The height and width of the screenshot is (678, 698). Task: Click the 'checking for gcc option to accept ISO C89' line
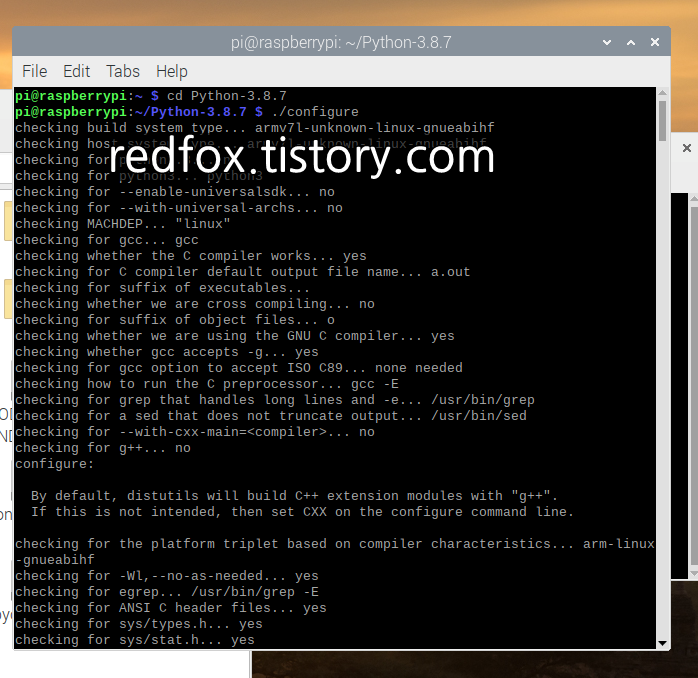tap(239, 368)
